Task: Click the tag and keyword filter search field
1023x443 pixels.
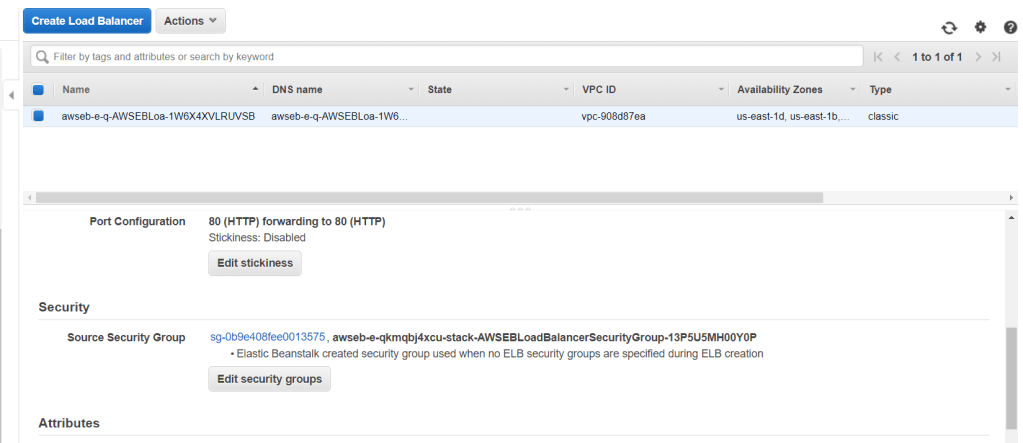Action: pos(450,57)
